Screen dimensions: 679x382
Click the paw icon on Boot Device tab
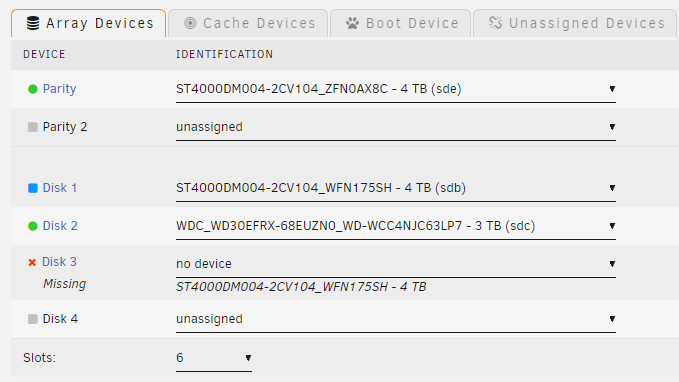(352, 23)
